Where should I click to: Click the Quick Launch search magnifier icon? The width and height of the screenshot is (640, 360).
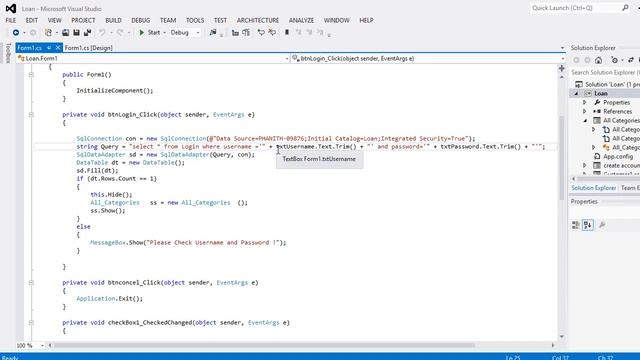625,8
